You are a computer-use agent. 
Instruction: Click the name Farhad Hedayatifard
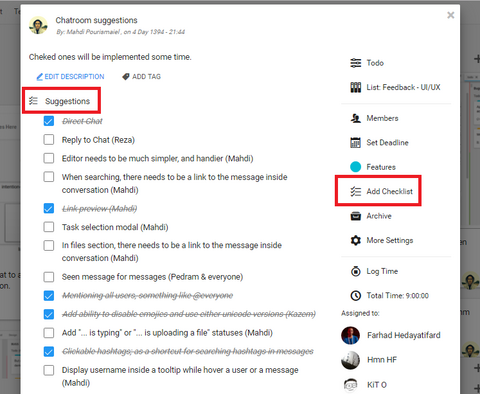404,335
